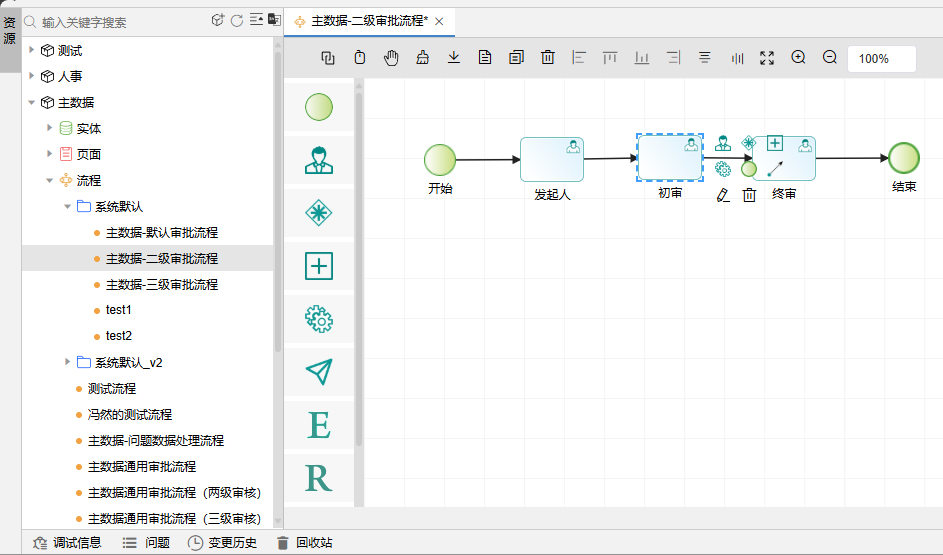Expand the 测试 tree node
Screen dimensions: 943x555
31,50
